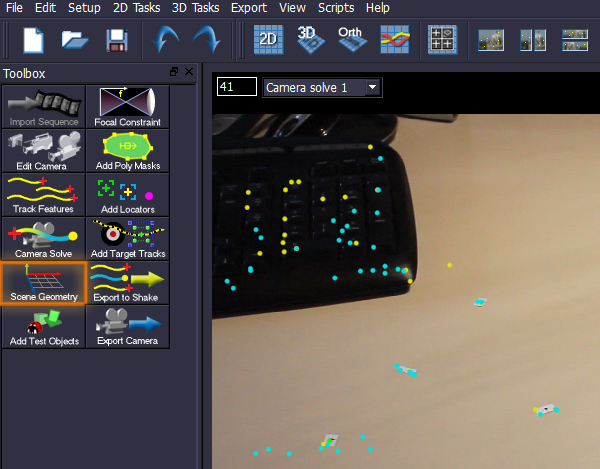Open the Setup menu
The width and height of the screenshot is (600, 469).
click(84, 8)
